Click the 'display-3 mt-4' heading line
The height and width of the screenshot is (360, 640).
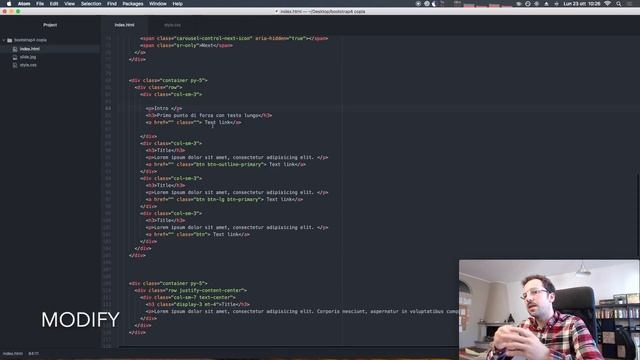(x=198, y=304)
